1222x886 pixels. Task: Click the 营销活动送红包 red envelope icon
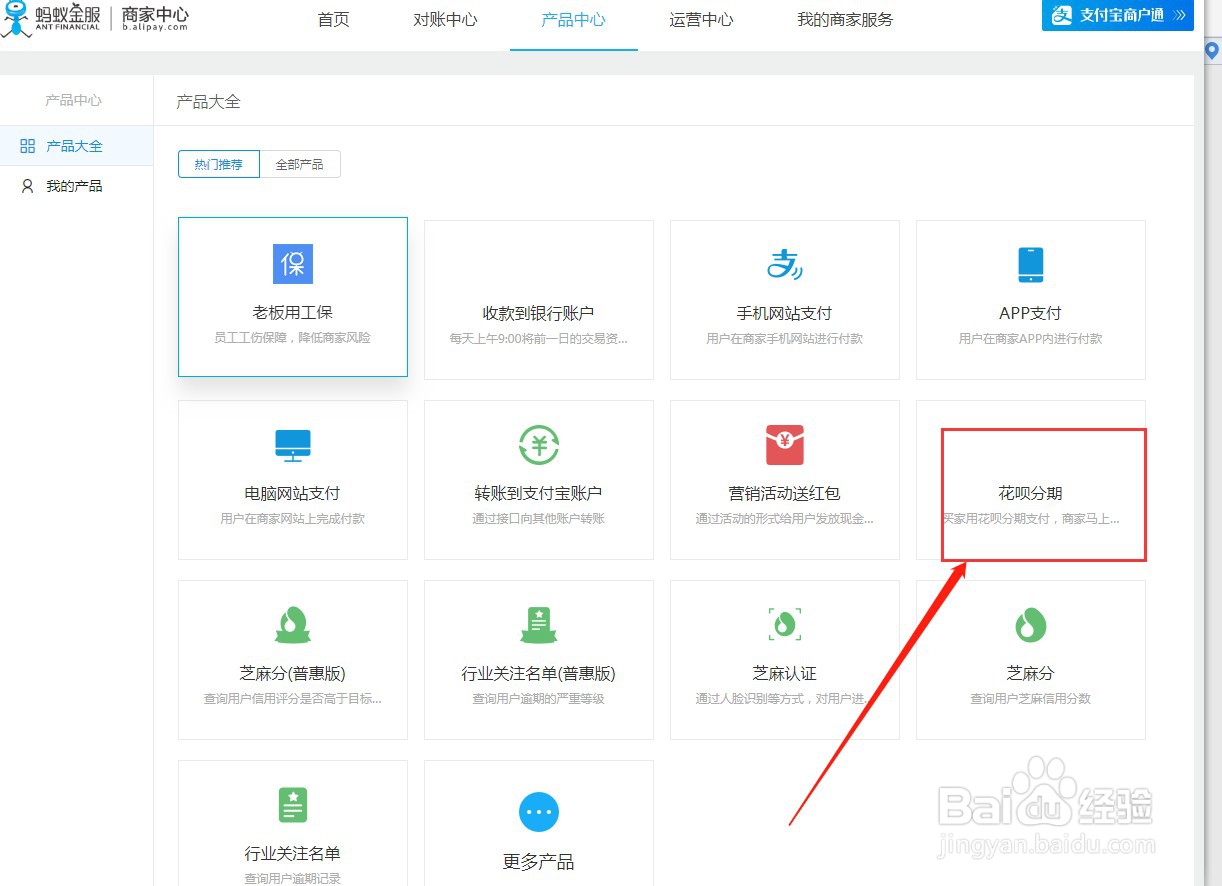click(x=785, y=445)
